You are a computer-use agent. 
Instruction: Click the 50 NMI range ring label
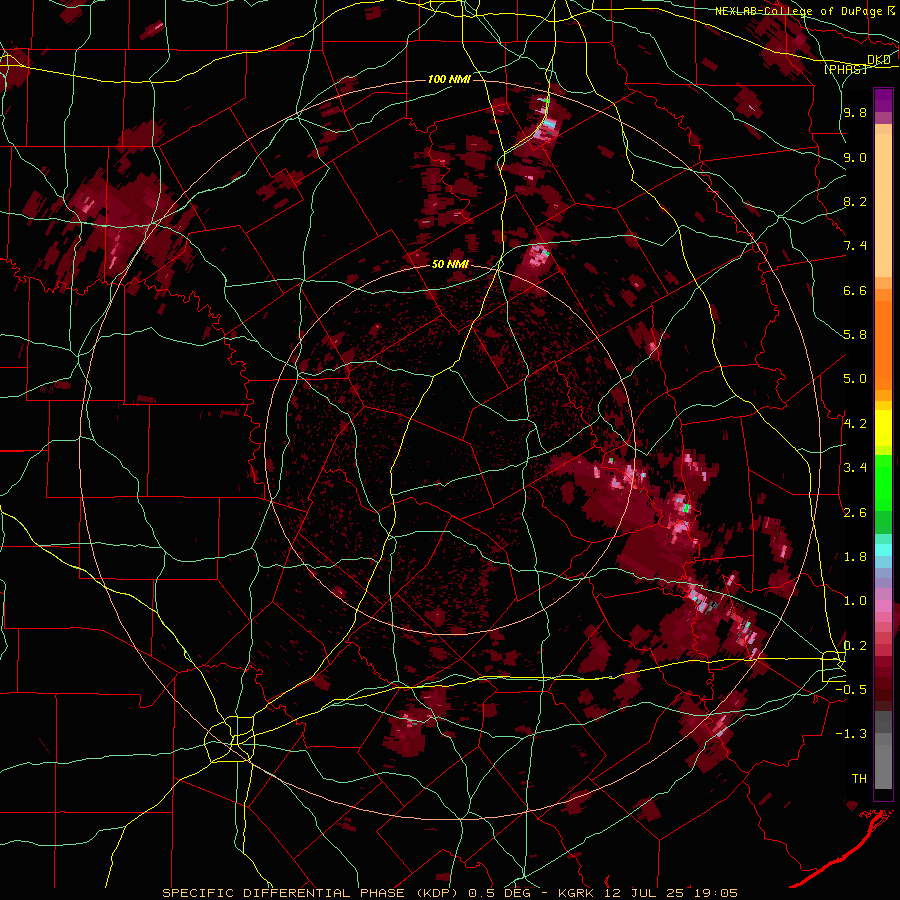click(x=450, y=264)
